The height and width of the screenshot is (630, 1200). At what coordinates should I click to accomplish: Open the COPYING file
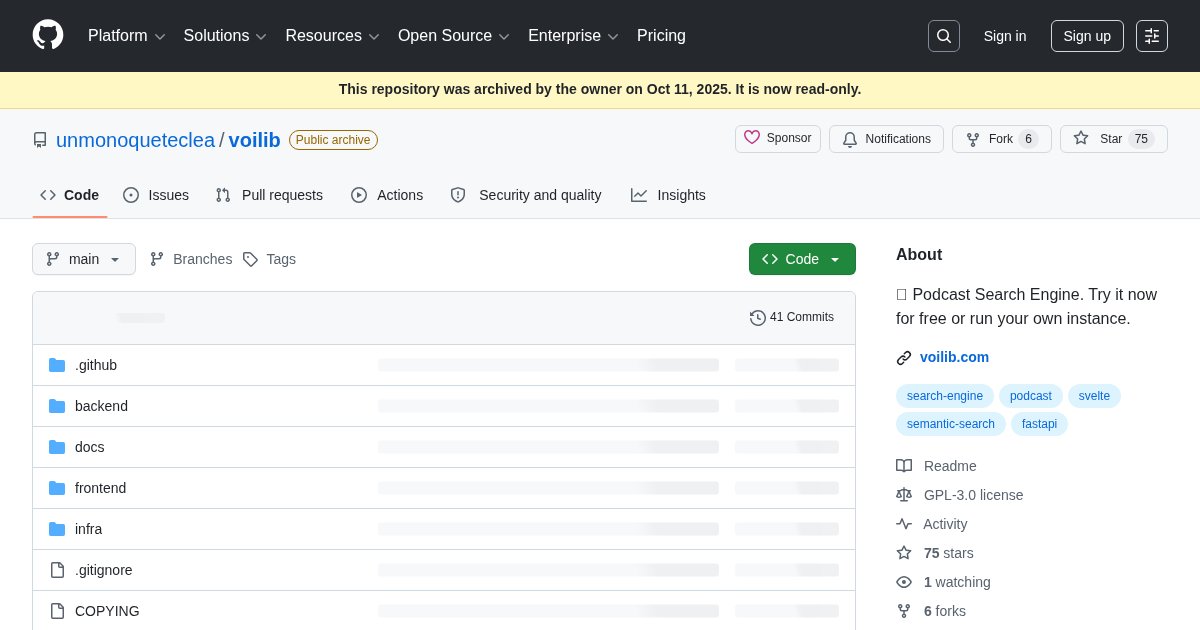pos(107,611)
